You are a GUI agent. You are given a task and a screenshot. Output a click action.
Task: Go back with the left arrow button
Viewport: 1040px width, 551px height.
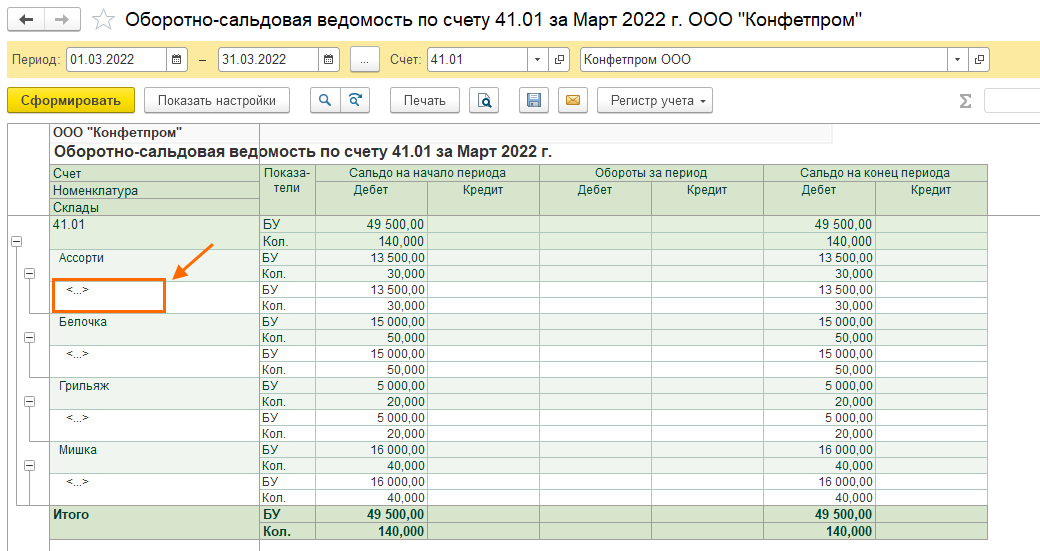pyautogui.click(x=27, y=20)
